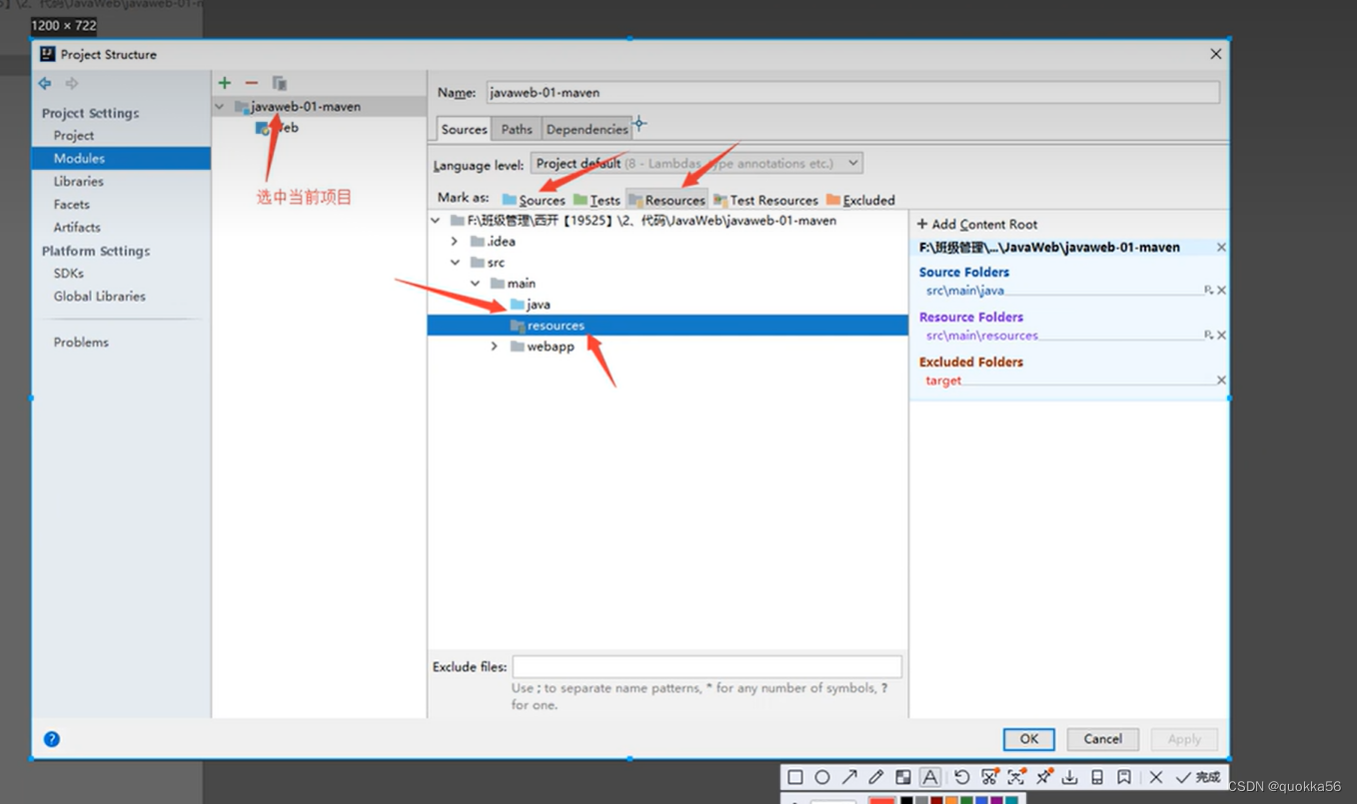The height and width of the screenshot is (804, 1357).
Task: Mark selected folder as Resources
Action: [x=667, y=200]
